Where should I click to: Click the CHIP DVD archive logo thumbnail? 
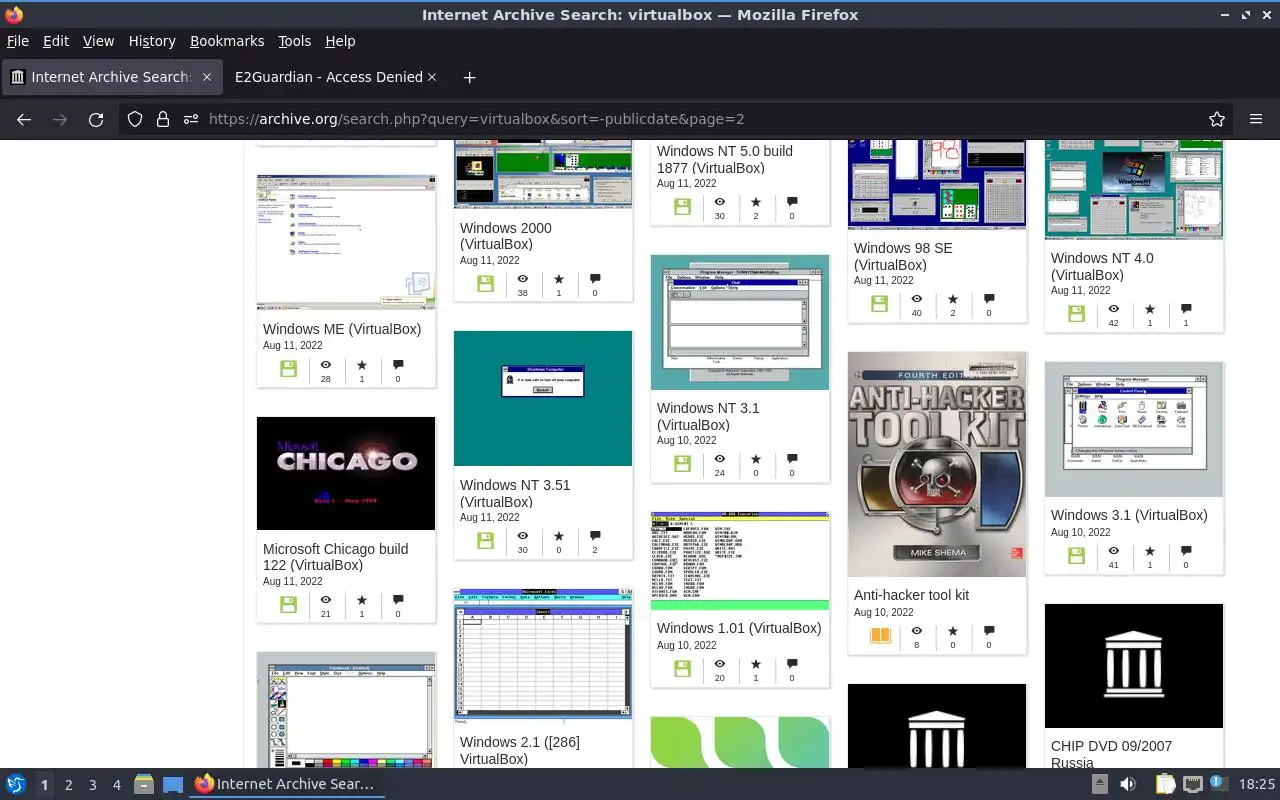tap(1134, 666)
